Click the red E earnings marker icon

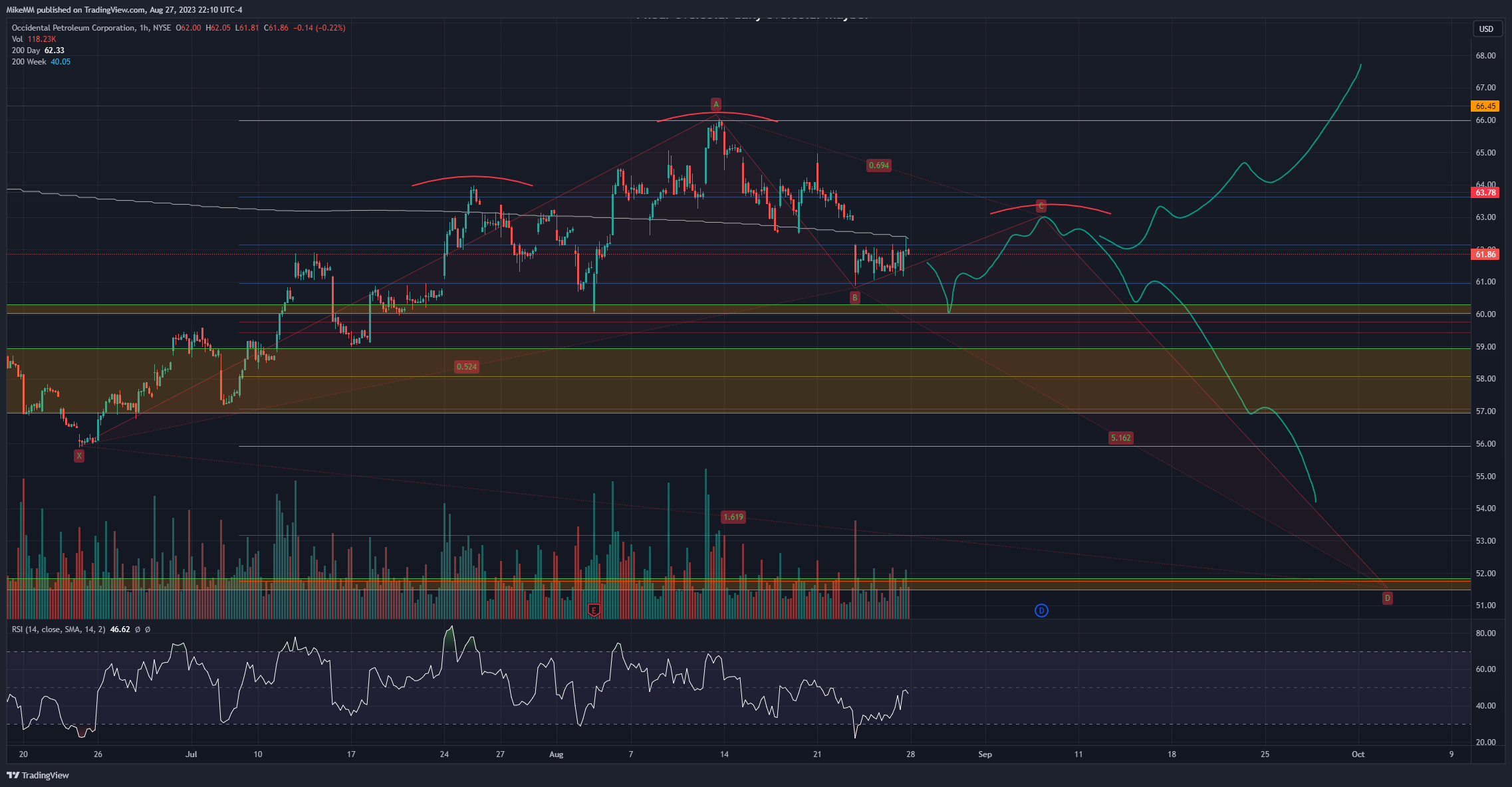tap(594, 610)
